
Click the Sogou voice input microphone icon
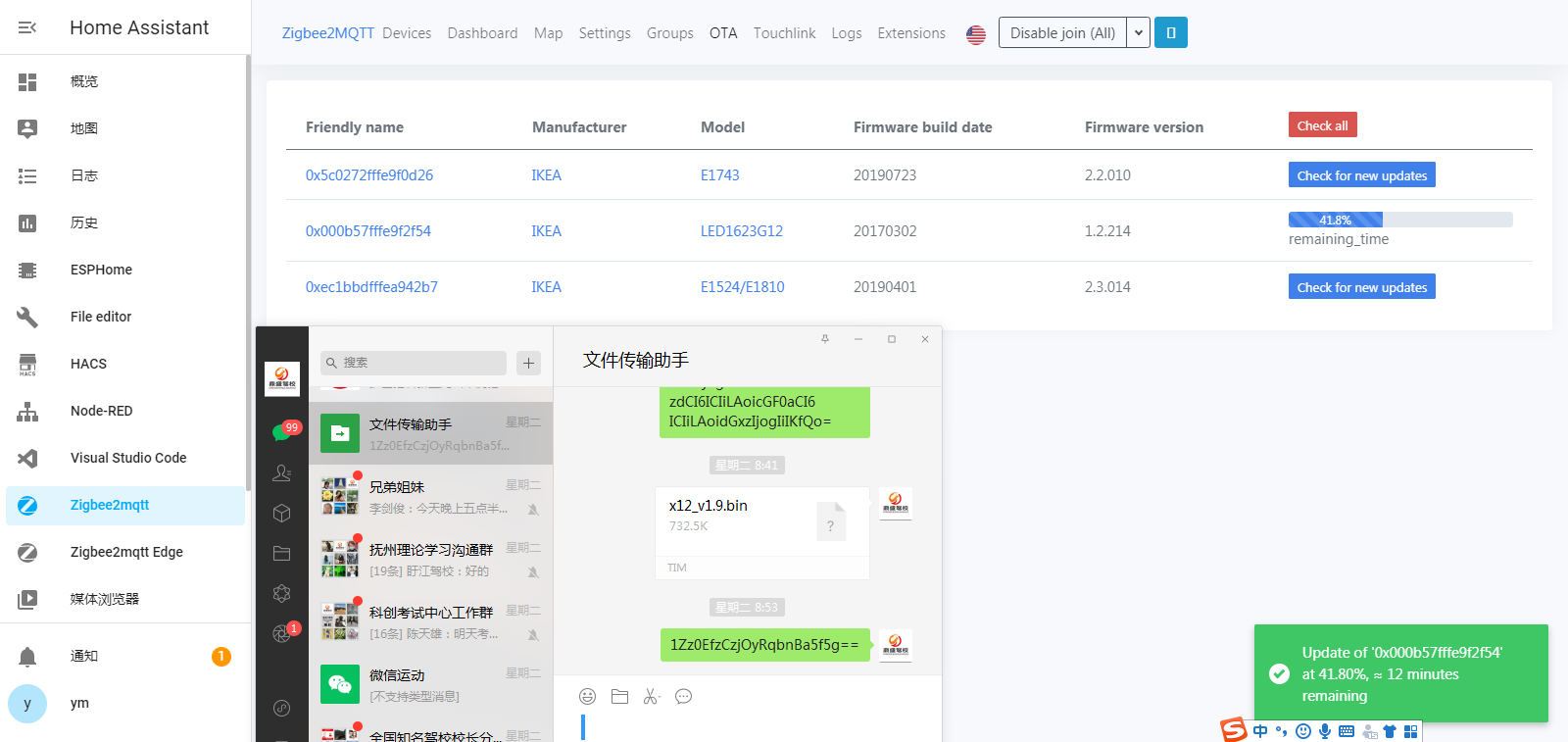tap(1325, 731)
